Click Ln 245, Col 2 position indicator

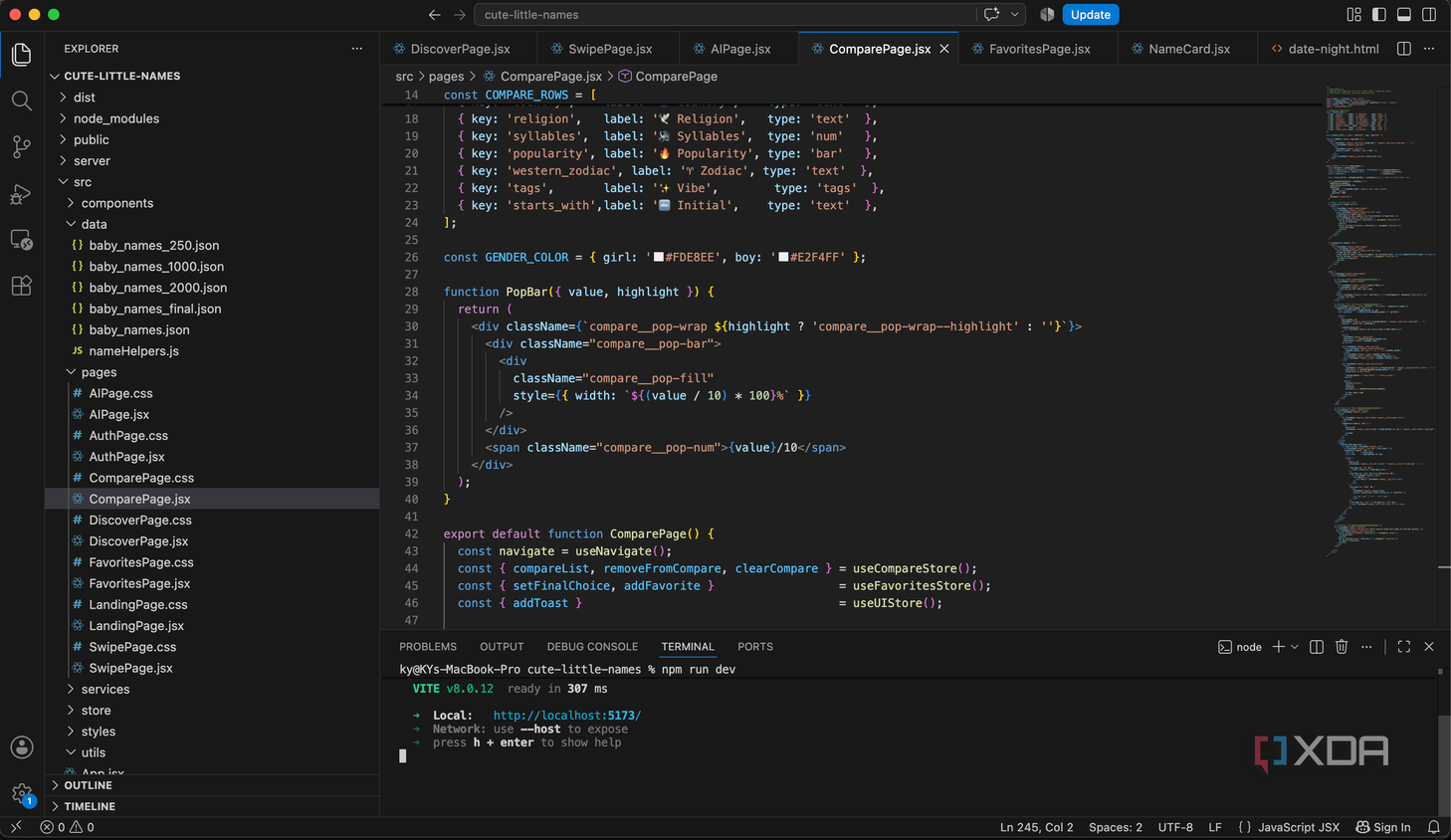point(1037,827)
